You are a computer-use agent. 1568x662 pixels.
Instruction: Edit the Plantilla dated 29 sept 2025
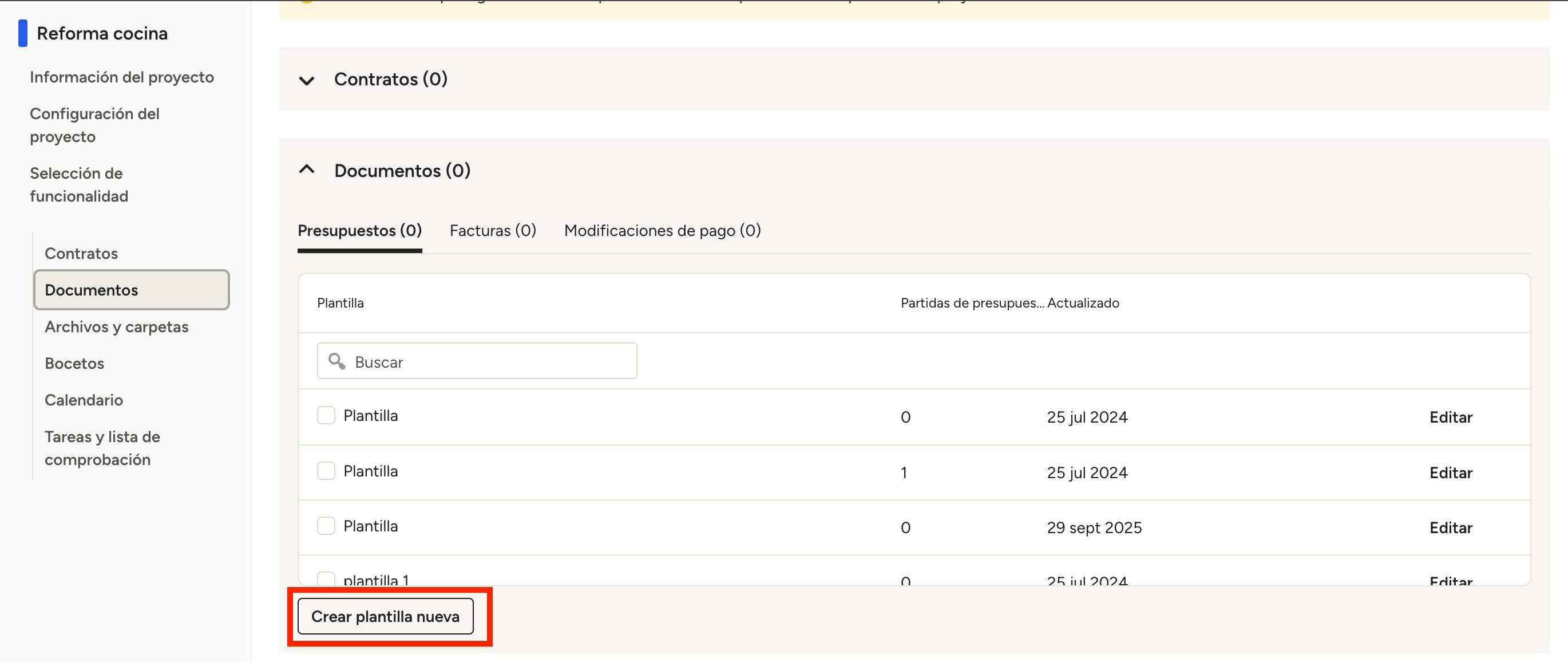[x=1451, y=527]
